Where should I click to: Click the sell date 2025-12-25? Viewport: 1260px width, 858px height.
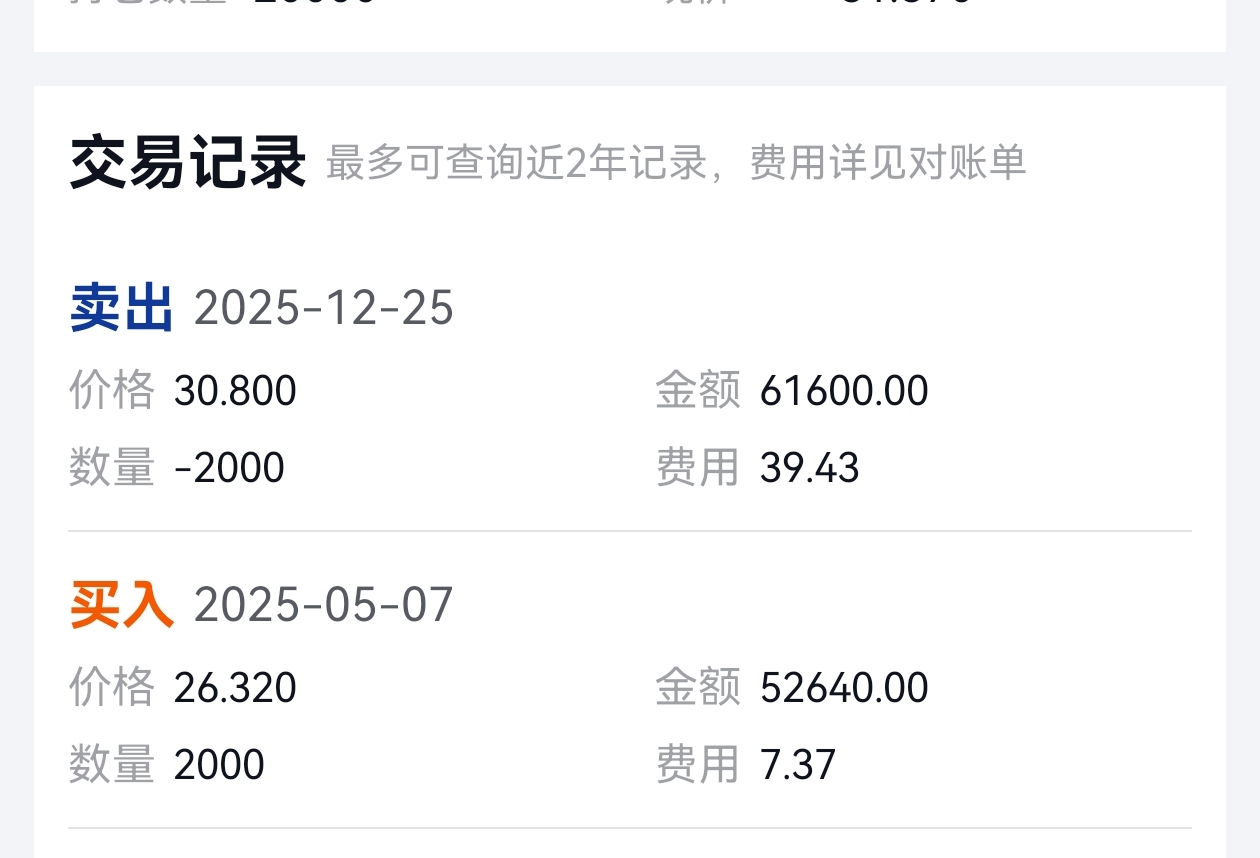click(x=324, y=308)
